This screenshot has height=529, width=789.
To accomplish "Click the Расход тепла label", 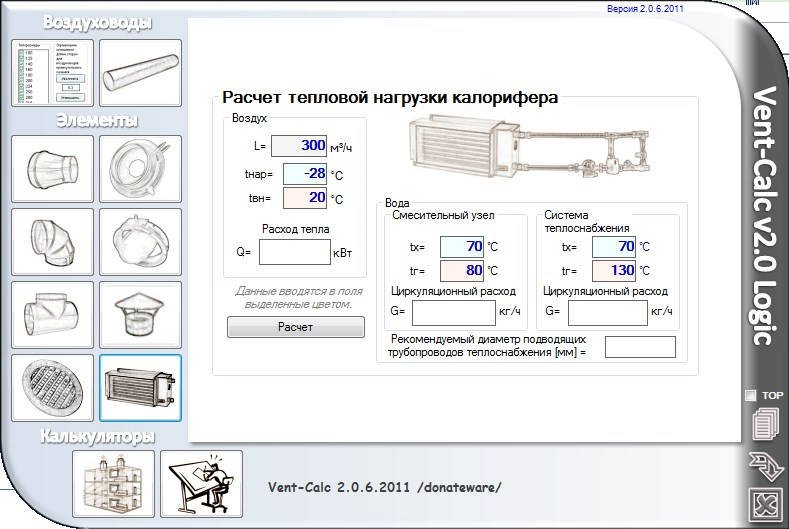I will click(296, 229).
